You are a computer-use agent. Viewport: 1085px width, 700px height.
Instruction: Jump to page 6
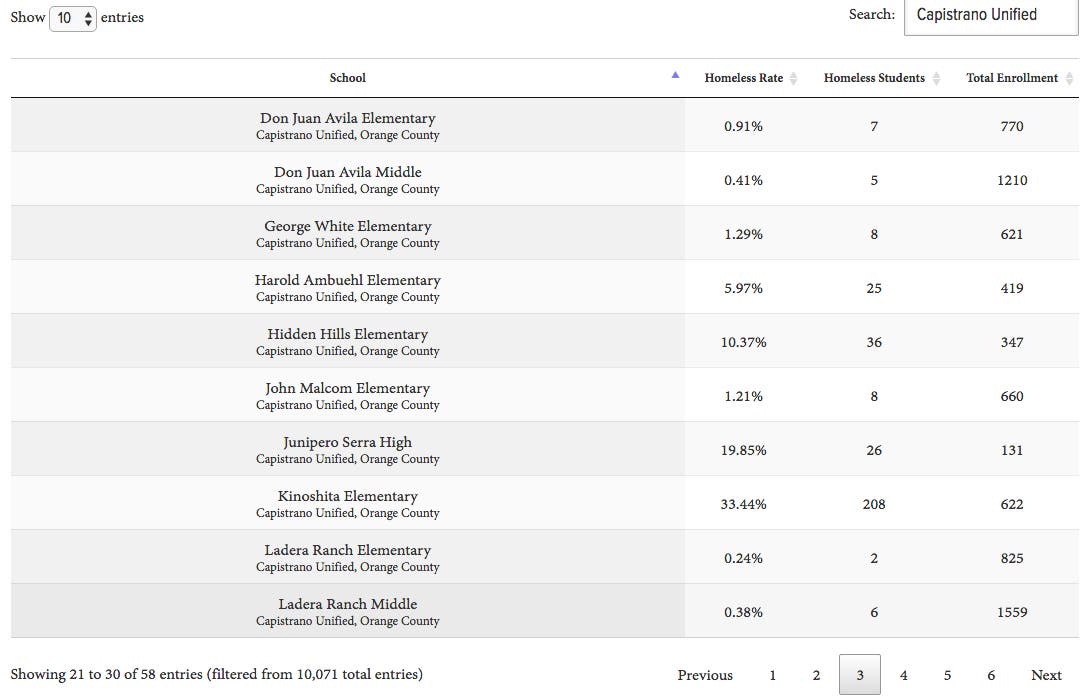pyautogui.click(x=991, y=675)
